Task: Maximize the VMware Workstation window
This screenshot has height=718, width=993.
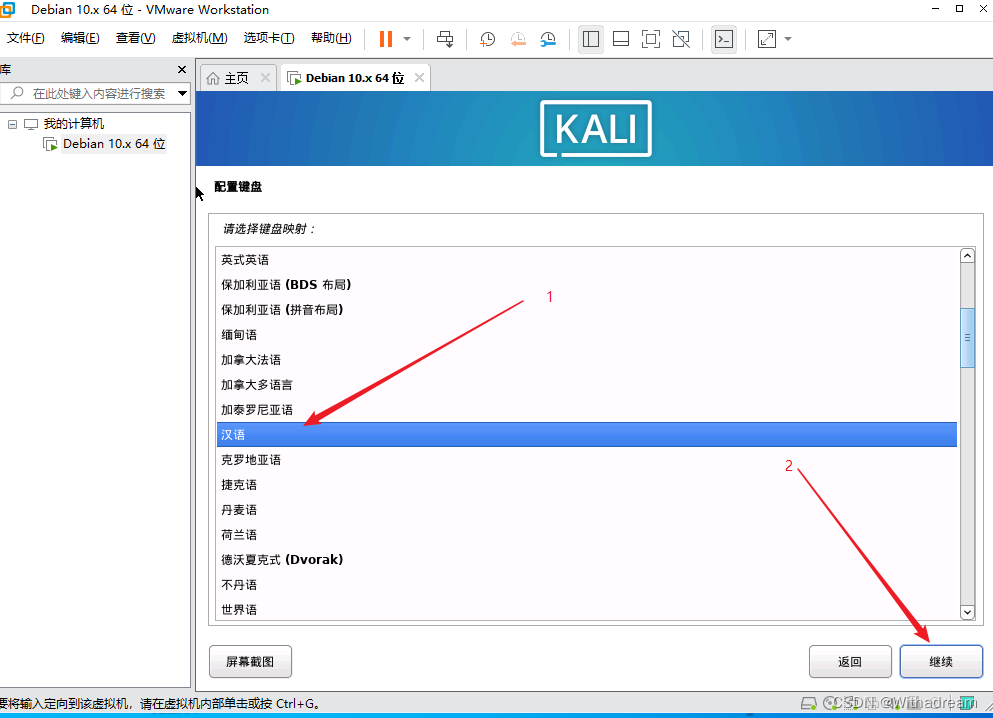Action: coord(959,9)
